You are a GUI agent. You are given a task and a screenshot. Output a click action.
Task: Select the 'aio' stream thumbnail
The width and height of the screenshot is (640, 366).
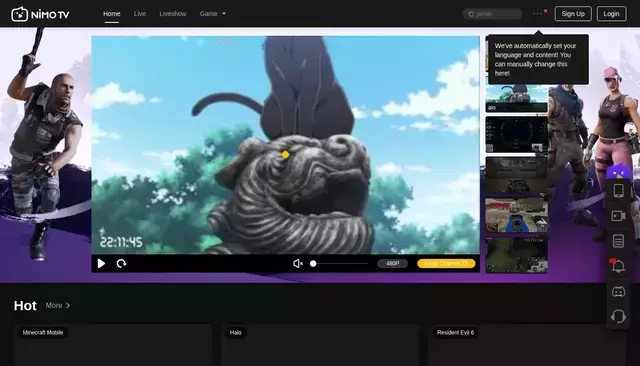tap(516, 98)
